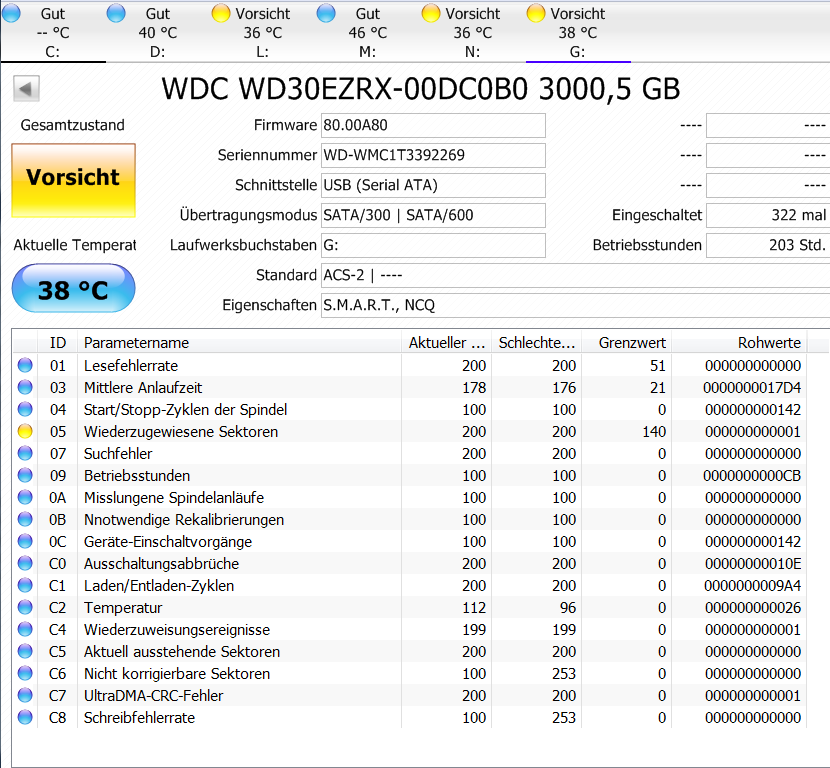Click status icon for Nicht korrigierbare Sektoren

(x=25, y=673)
